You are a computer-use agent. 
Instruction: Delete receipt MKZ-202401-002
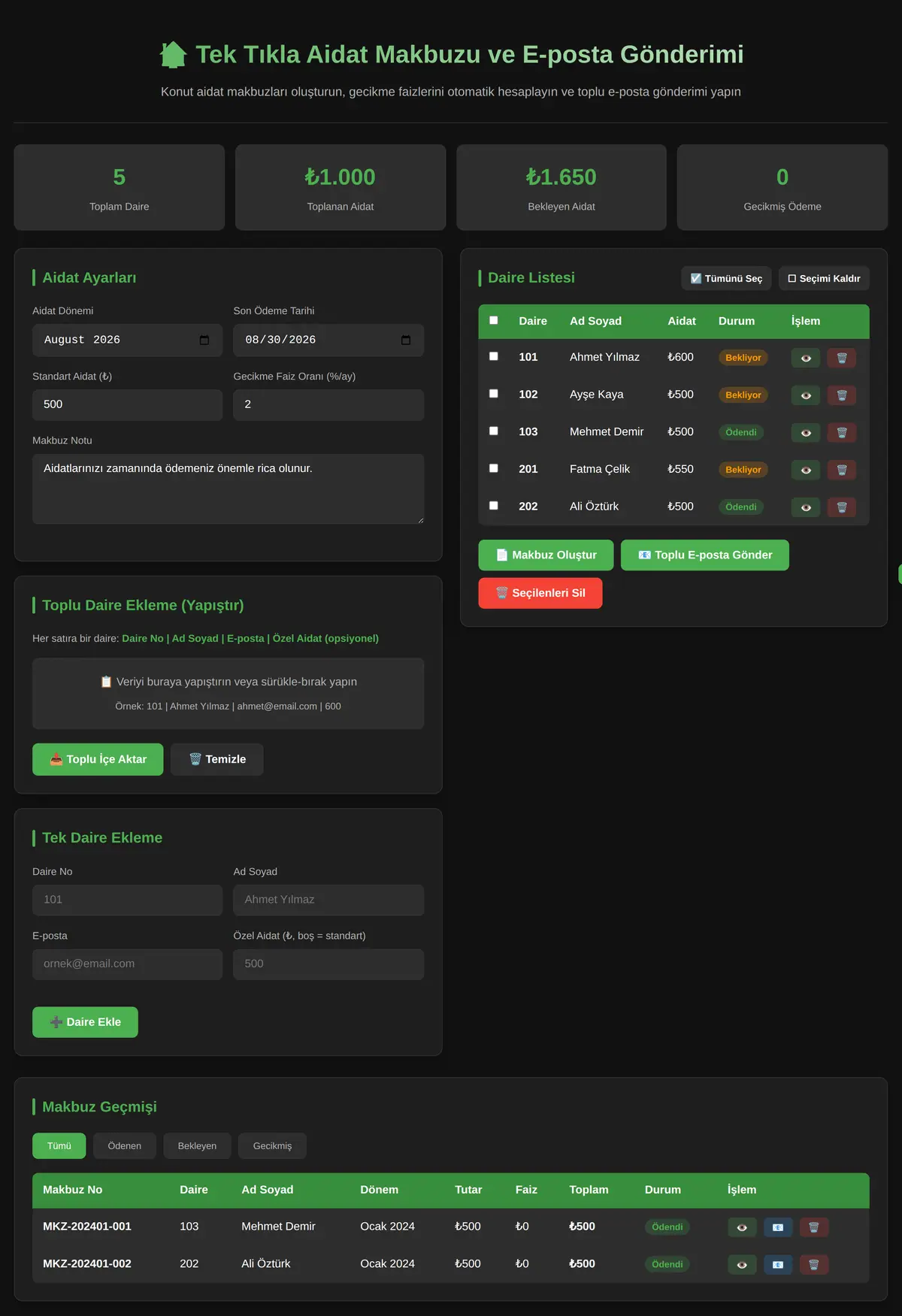tap(814, 1265)
